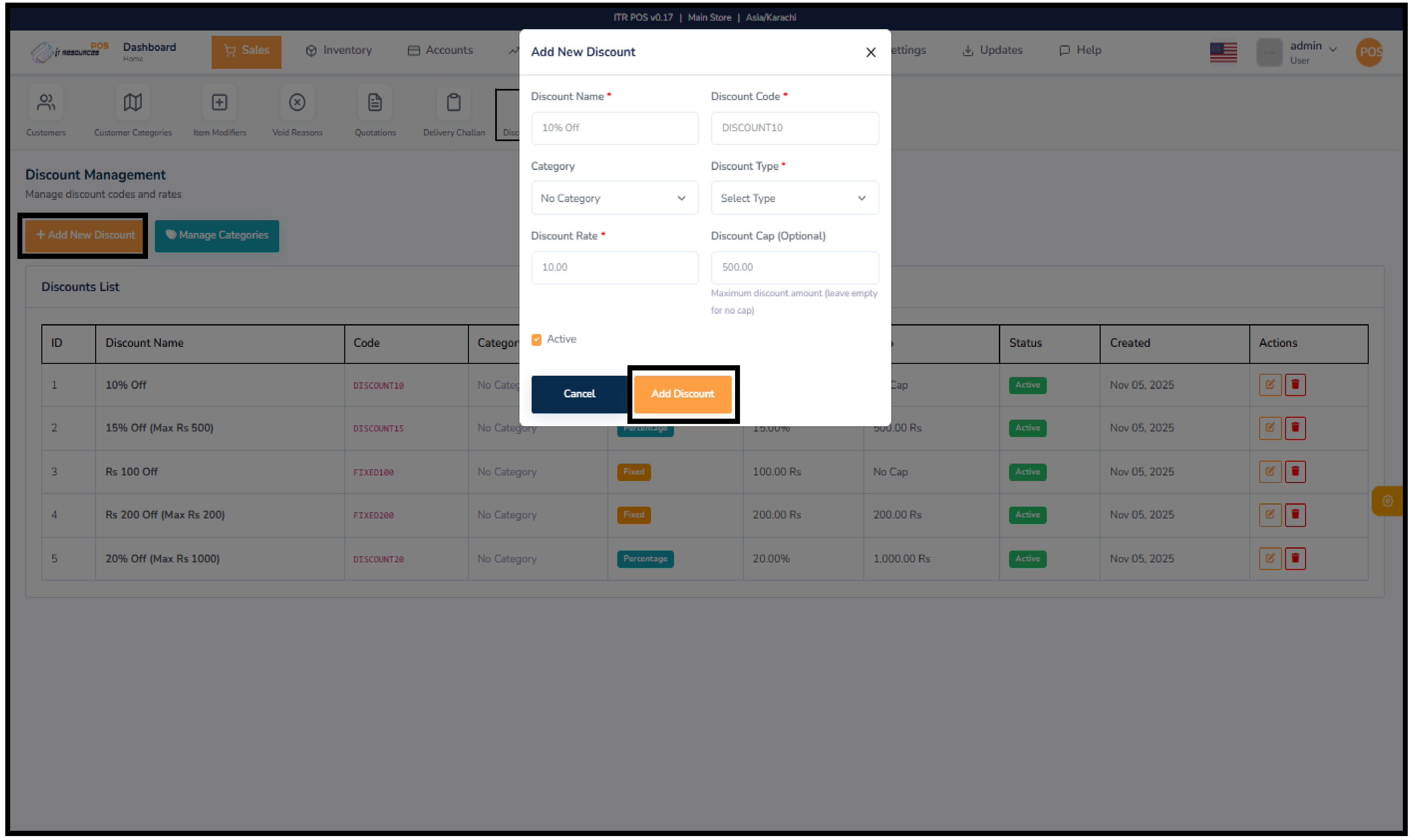Click the US flag language selector
Screen dimensions: 1415x840
pyautogui.click(x=1223, y=52)
